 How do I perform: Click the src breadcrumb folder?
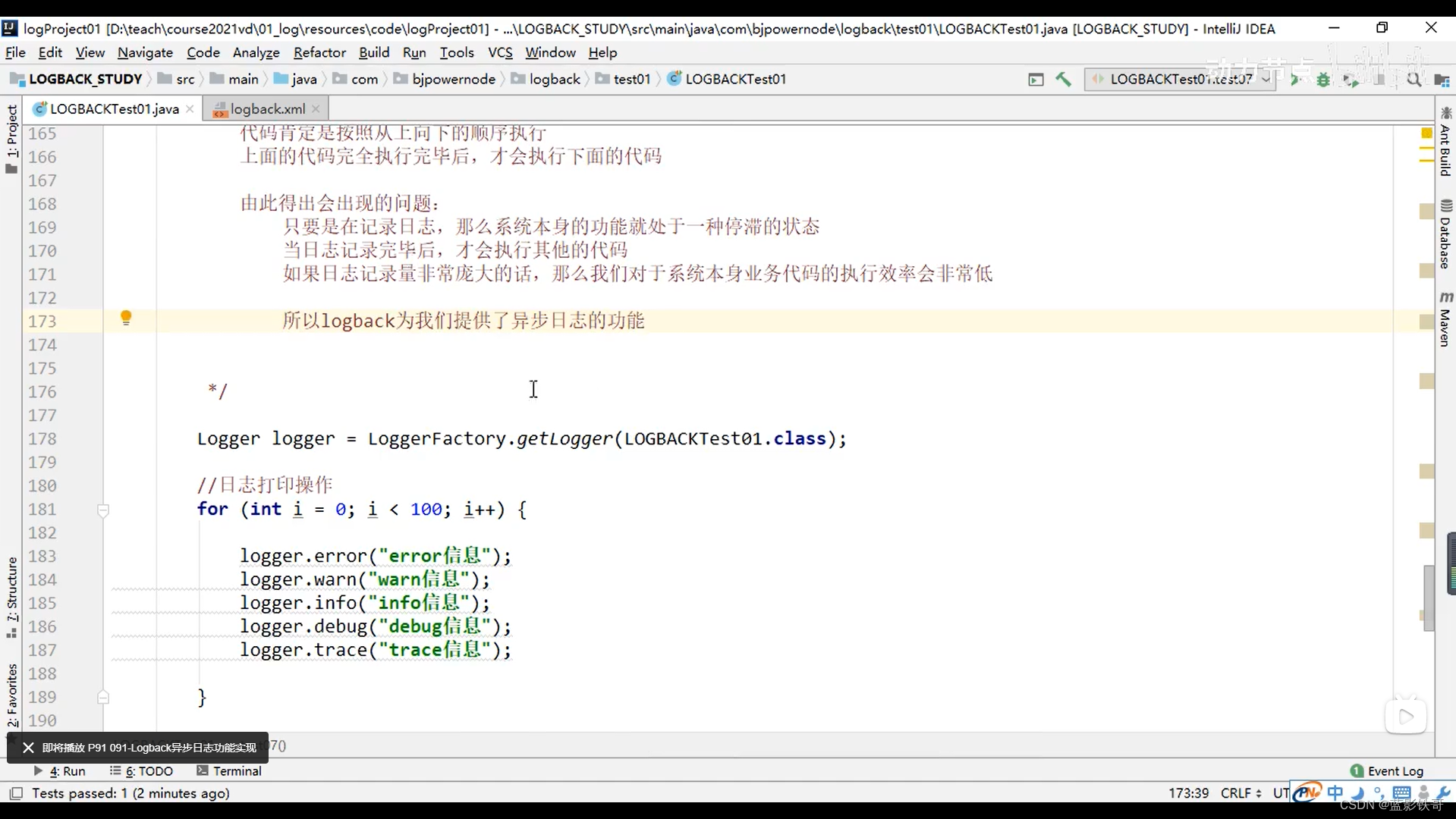pyautogui.click(x=177, y=79)
